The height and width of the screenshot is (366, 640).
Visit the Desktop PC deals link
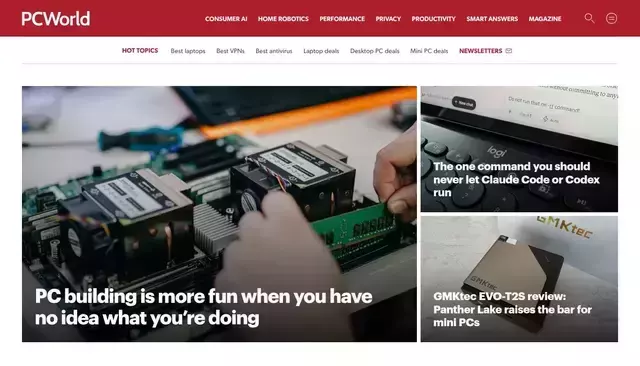(375, 51)
